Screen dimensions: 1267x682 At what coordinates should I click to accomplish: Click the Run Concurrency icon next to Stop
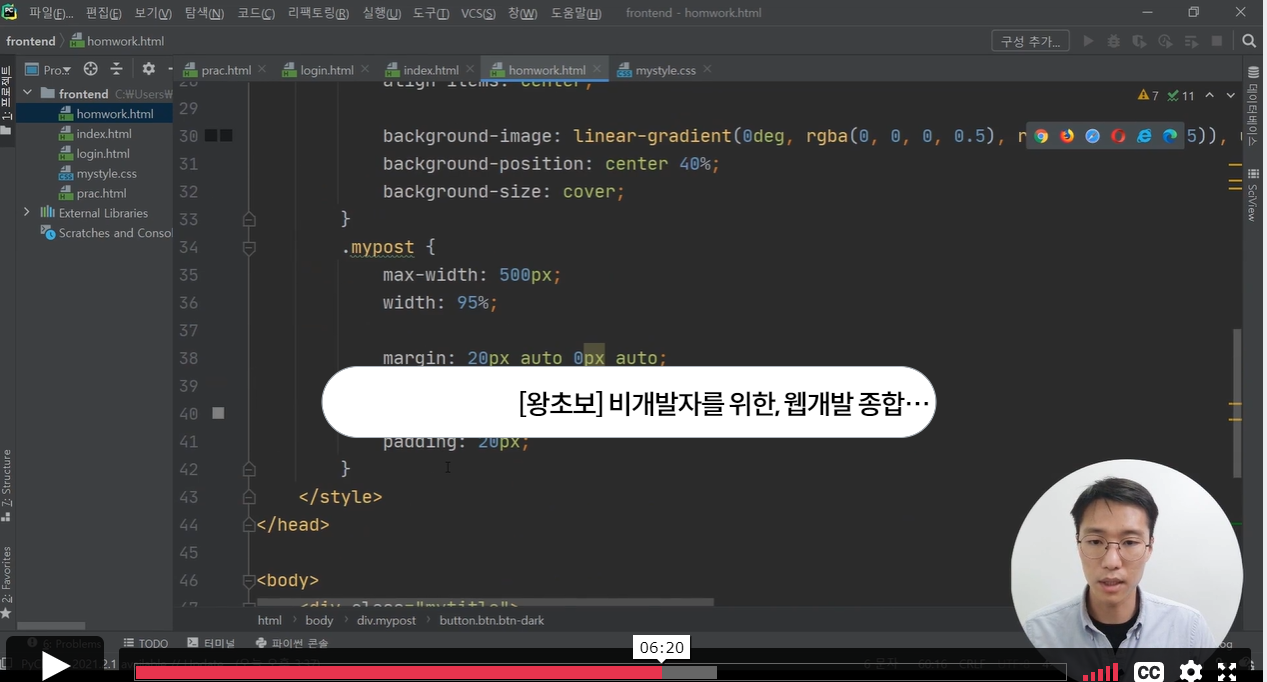(x=1191, y=41)
